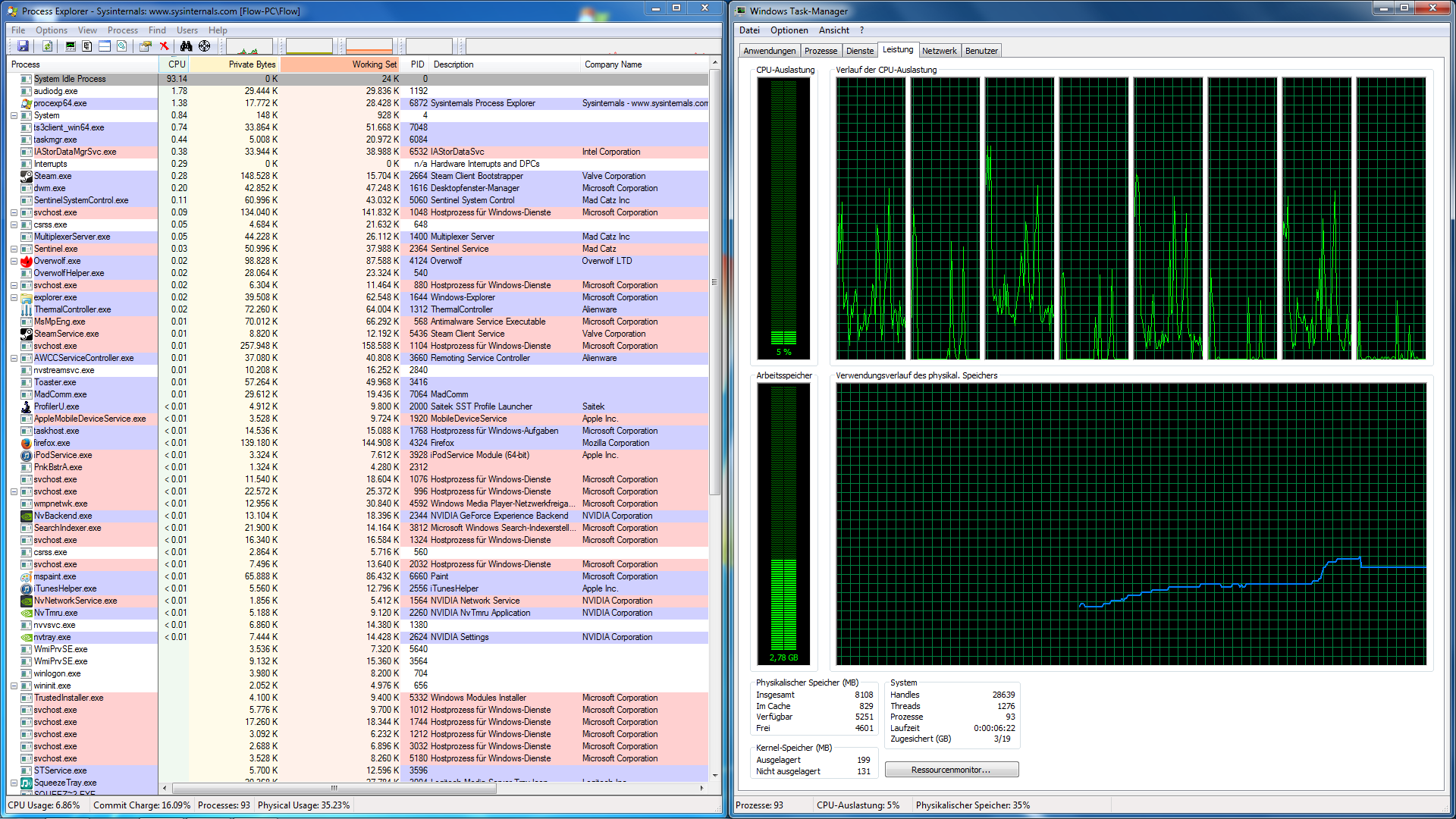Screen dimensions: 1456x819
Task: Open the Ansicht menu in Task-Manager
Action: (833, 30)
